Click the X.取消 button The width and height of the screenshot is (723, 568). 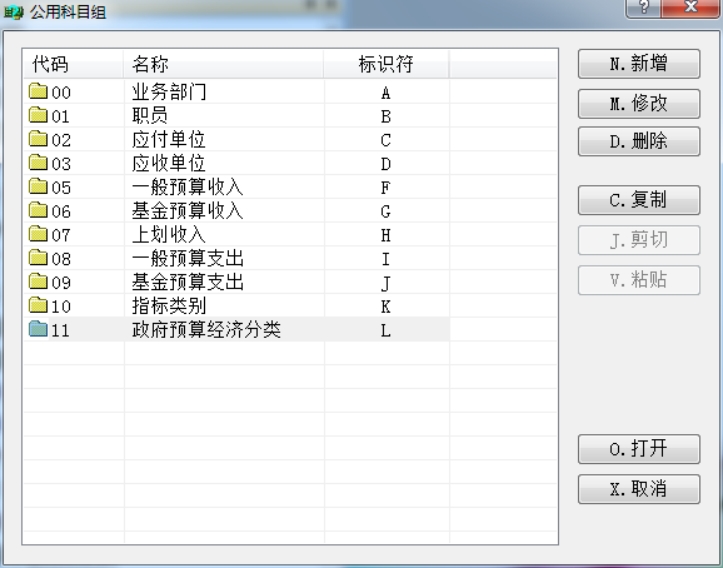click(639, 489)
